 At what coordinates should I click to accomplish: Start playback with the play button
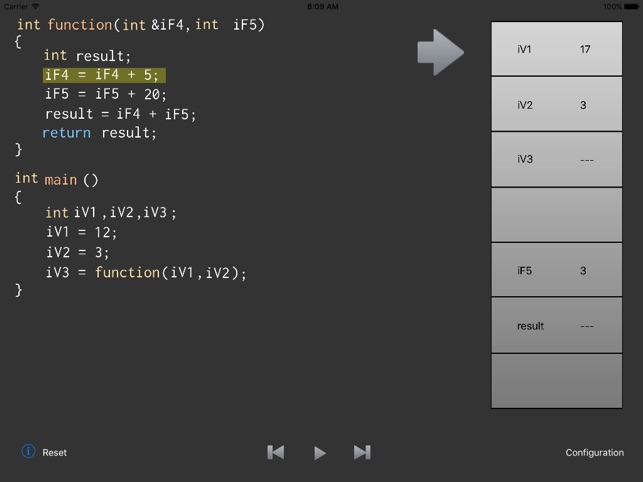click(x=320, y=453)
